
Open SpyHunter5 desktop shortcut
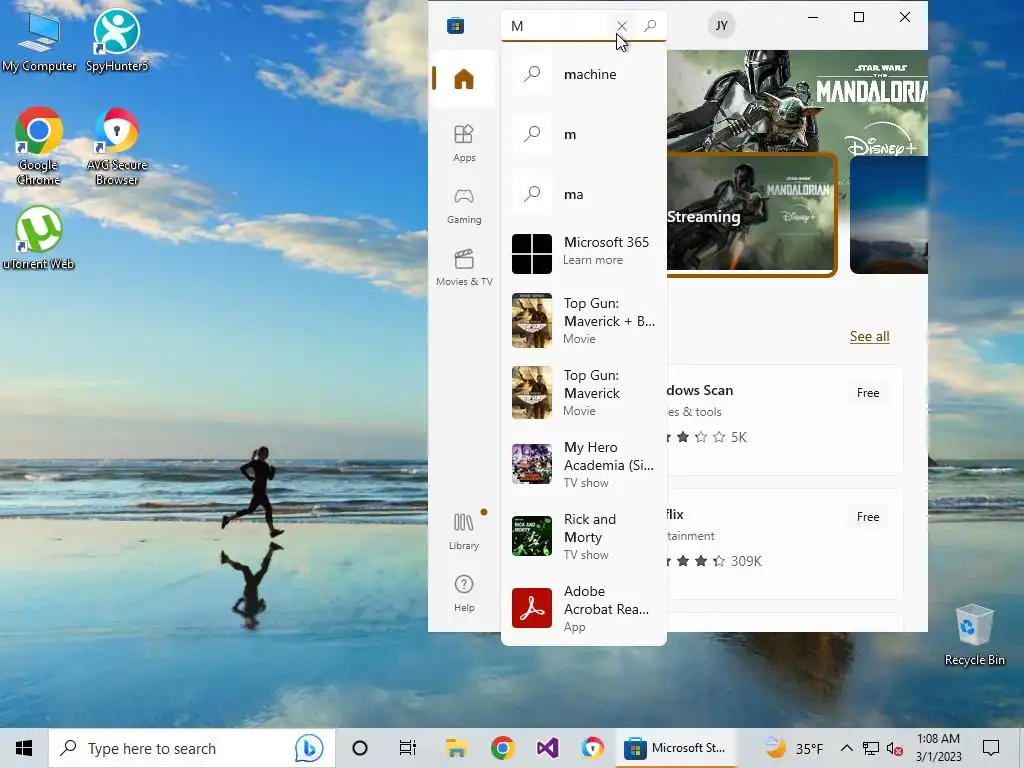point(117,40)
